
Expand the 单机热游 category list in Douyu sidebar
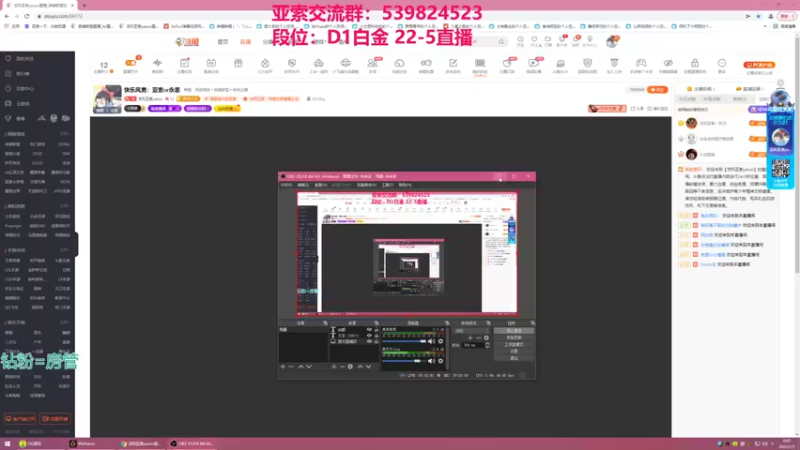coord(64,206)
